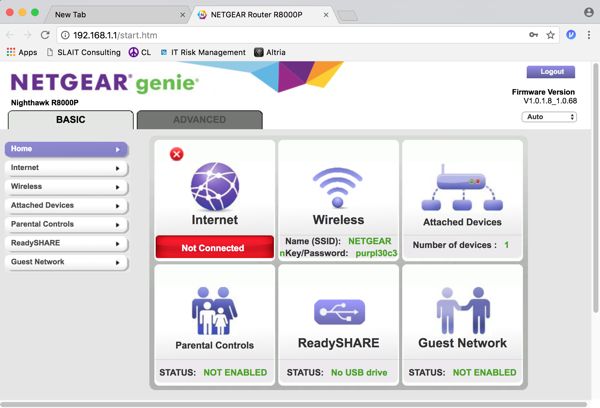Open the IT Risk Management bookmark
600x408 pixels.
pyautogui.click(x=203, y=52)
